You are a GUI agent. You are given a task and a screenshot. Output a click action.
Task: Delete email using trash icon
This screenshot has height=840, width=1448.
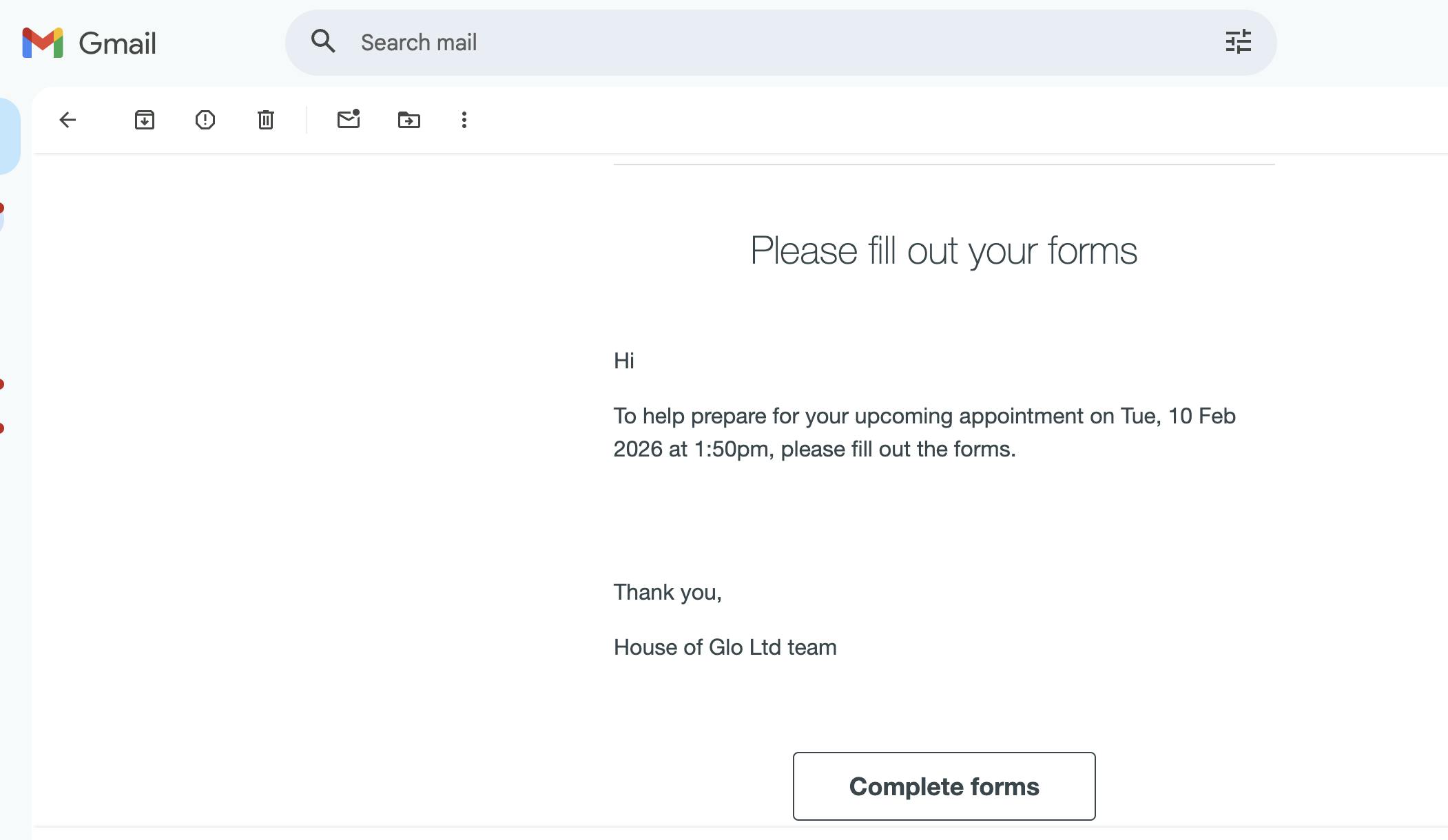click(x=266, y=120)
